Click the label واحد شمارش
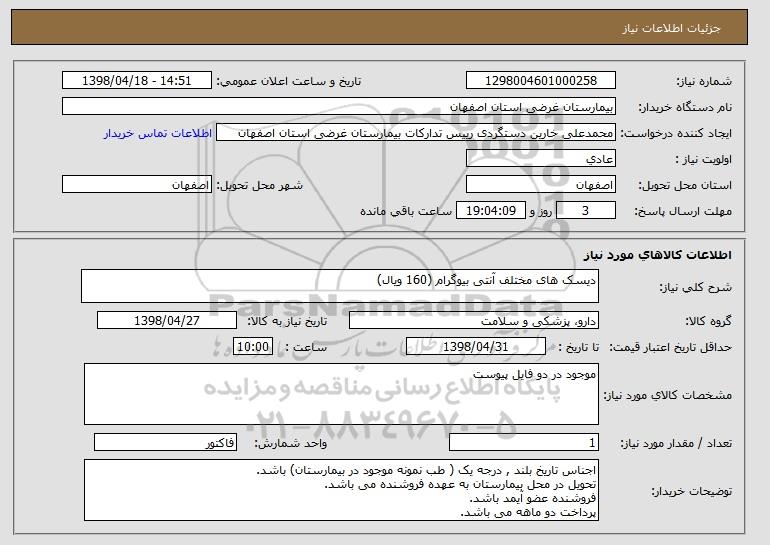The width and height of the screenshot is (770, 545). click(x=291, y=443)
